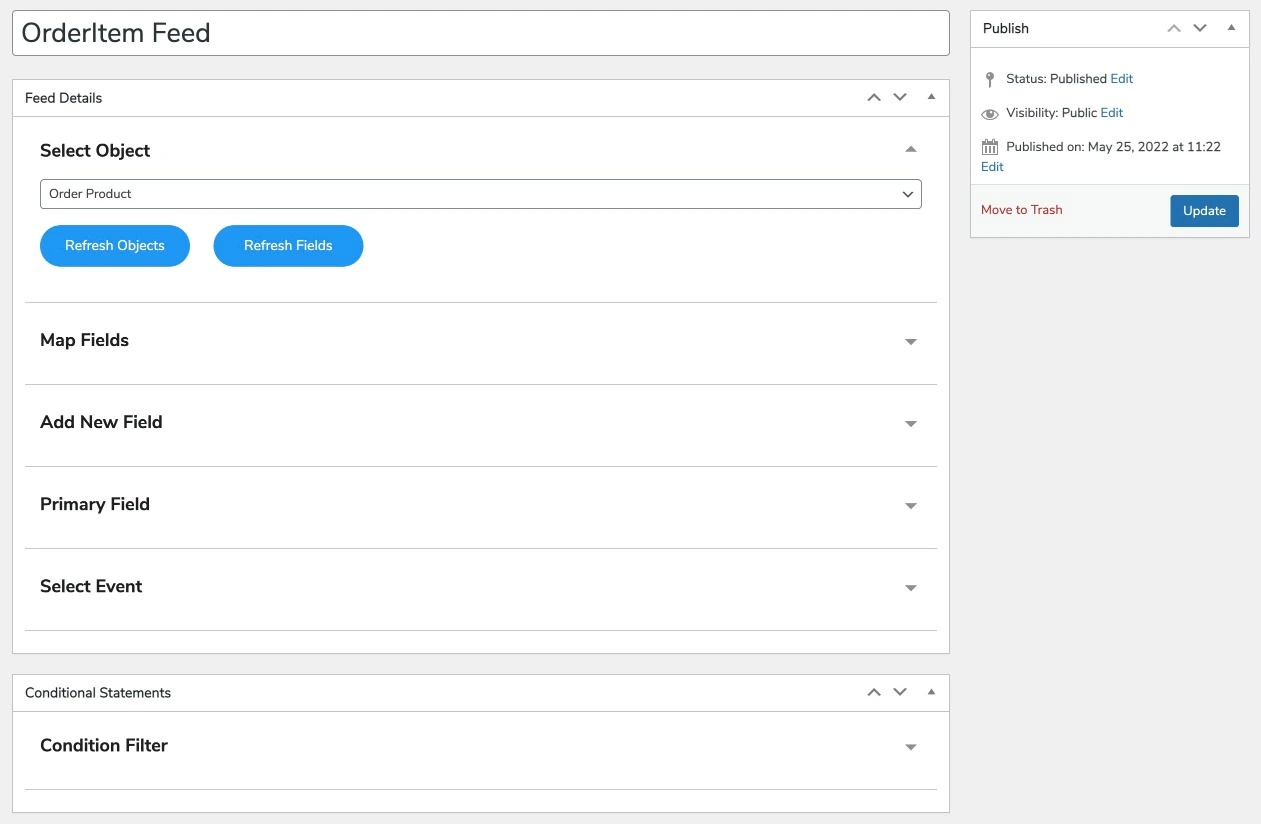
Task: Expand the Primary Field section
Action: [x=910, y=506]
